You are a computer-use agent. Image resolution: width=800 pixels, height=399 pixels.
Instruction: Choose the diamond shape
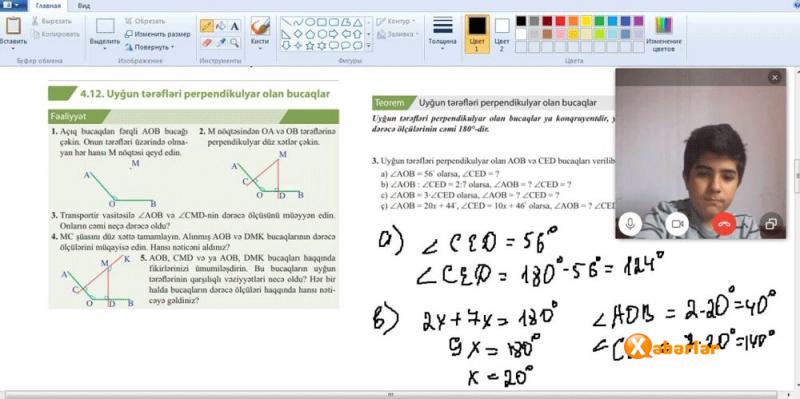pos(298,34)
